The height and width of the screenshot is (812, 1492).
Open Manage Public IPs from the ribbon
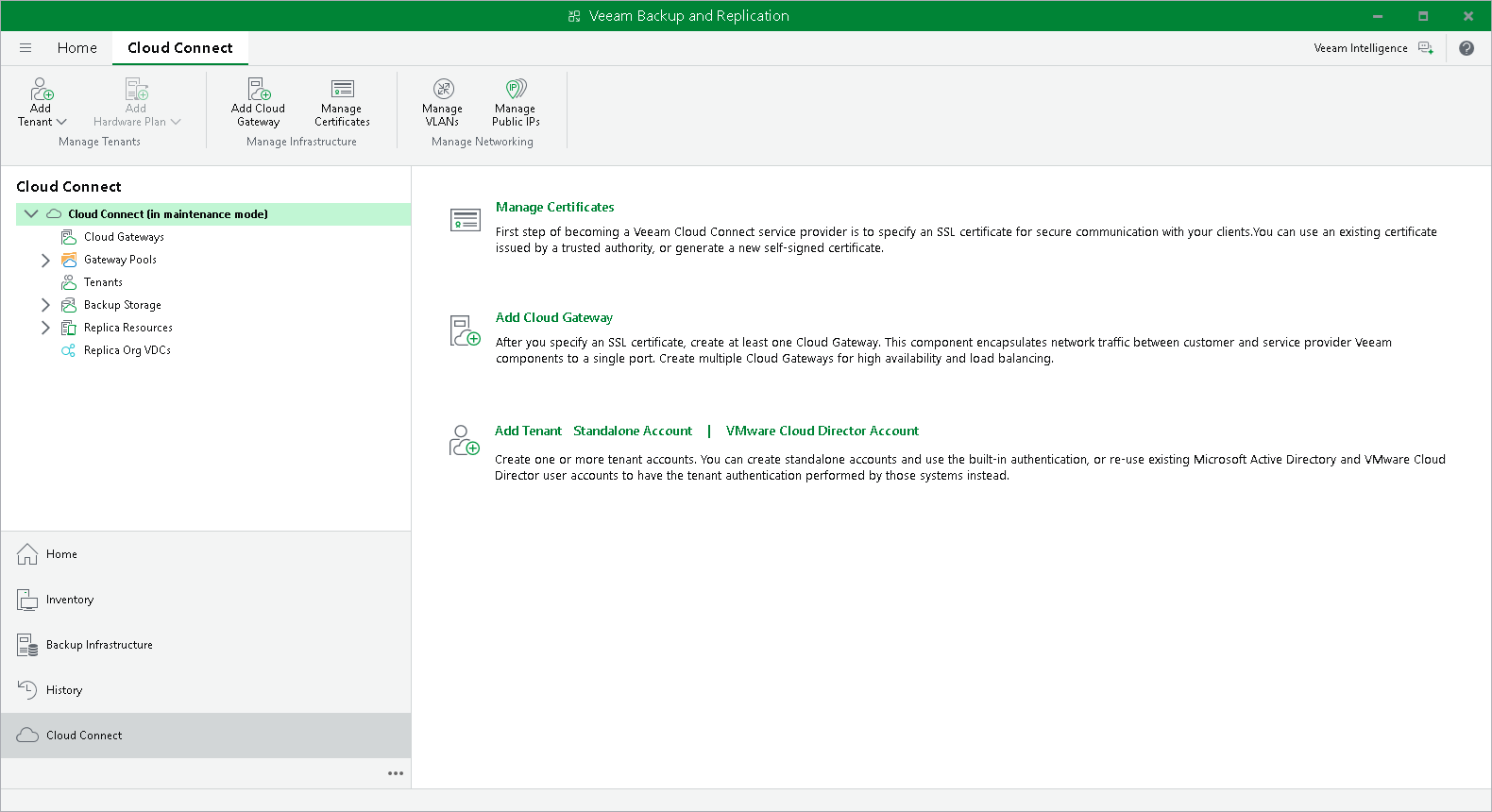(516, 102)
